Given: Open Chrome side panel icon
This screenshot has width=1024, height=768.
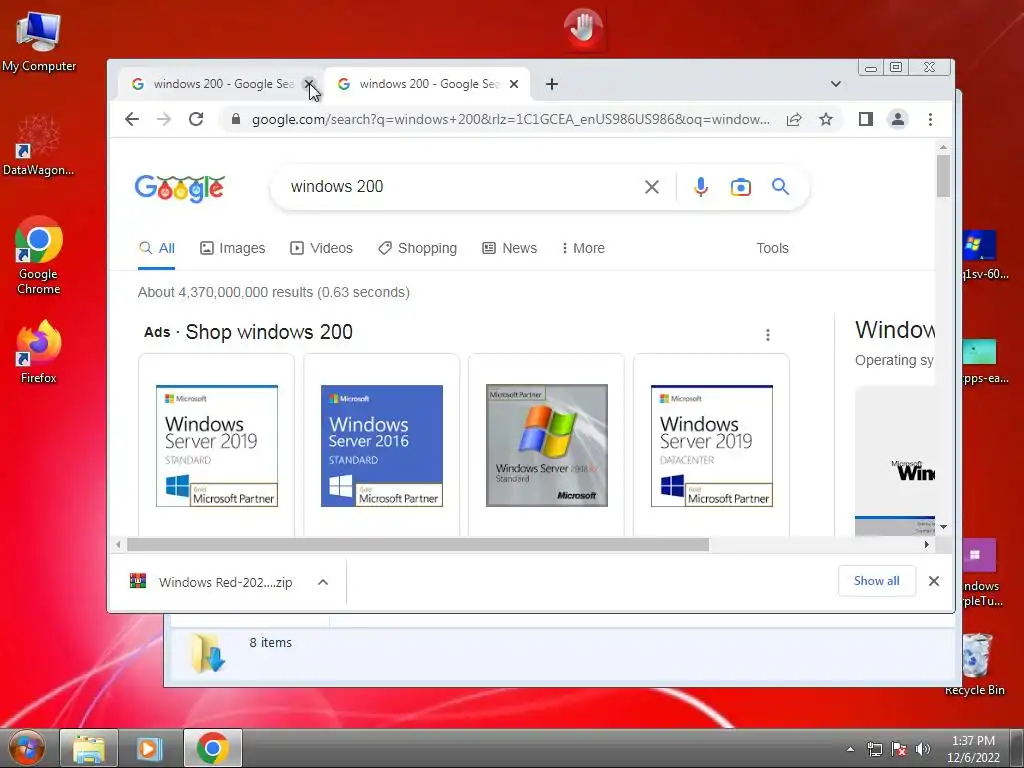Looking at the screenshot, I should tap(866, 119).
